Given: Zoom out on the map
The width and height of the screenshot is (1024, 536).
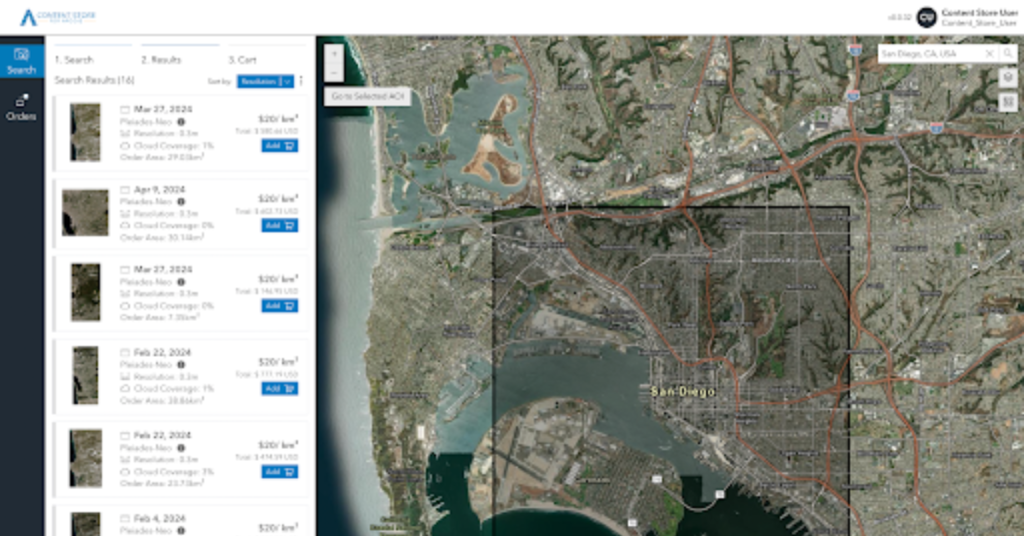Looking at the screenshot, I should pos(333,72).
